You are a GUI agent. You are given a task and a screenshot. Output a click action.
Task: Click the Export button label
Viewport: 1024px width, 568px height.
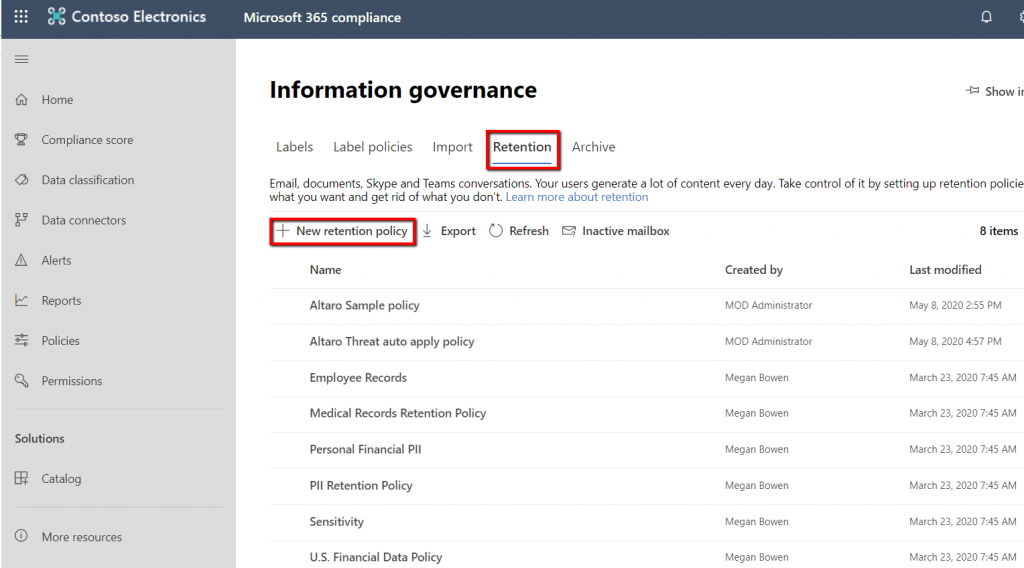click(458, 231)
